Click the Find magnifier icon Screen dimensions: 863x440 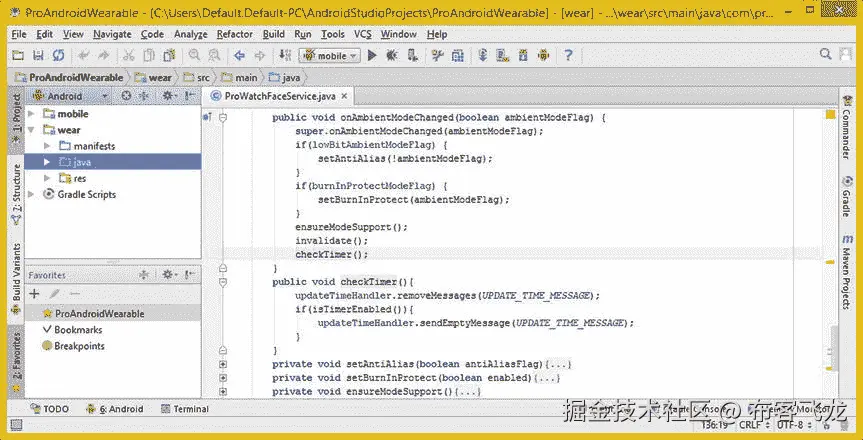click(x=194, y=55)
